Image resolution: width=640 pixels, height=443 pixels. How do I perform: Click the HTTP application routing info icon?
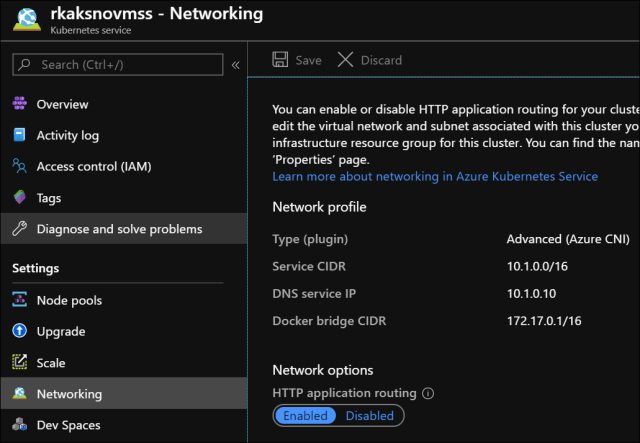(428, 394)
